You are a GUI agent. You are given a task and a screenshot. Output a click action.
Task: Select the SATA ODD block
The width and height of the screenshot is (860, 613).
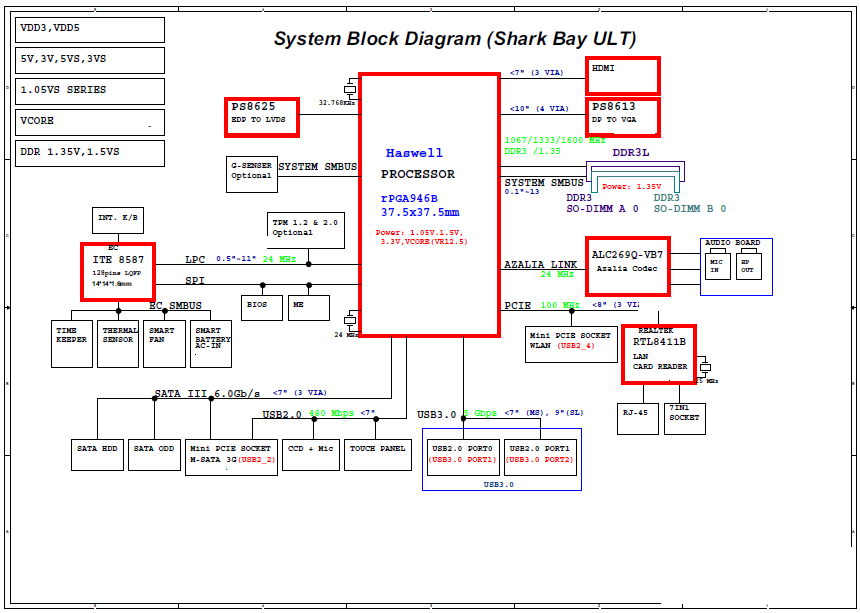[x=154, y=455]
